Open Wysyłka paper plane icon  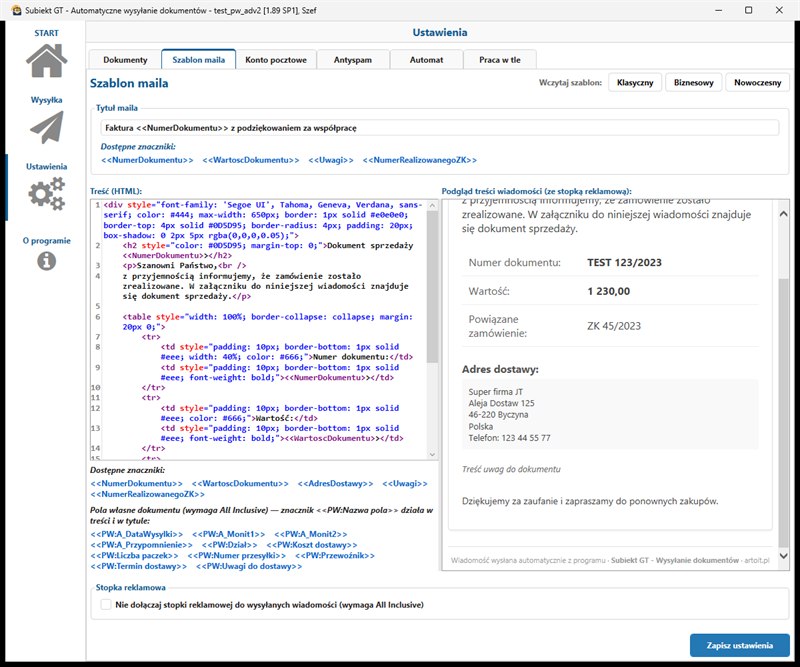46,127
